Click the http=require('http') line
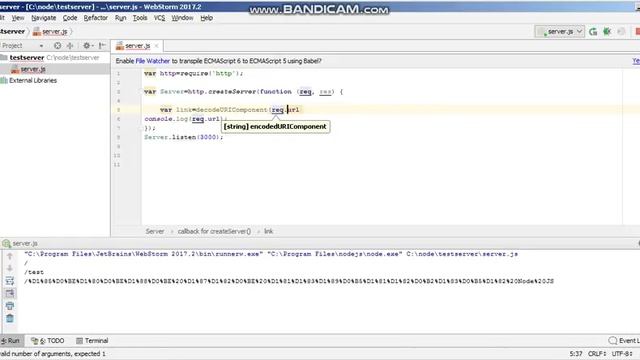640x360 pixels. click(194, 73)
